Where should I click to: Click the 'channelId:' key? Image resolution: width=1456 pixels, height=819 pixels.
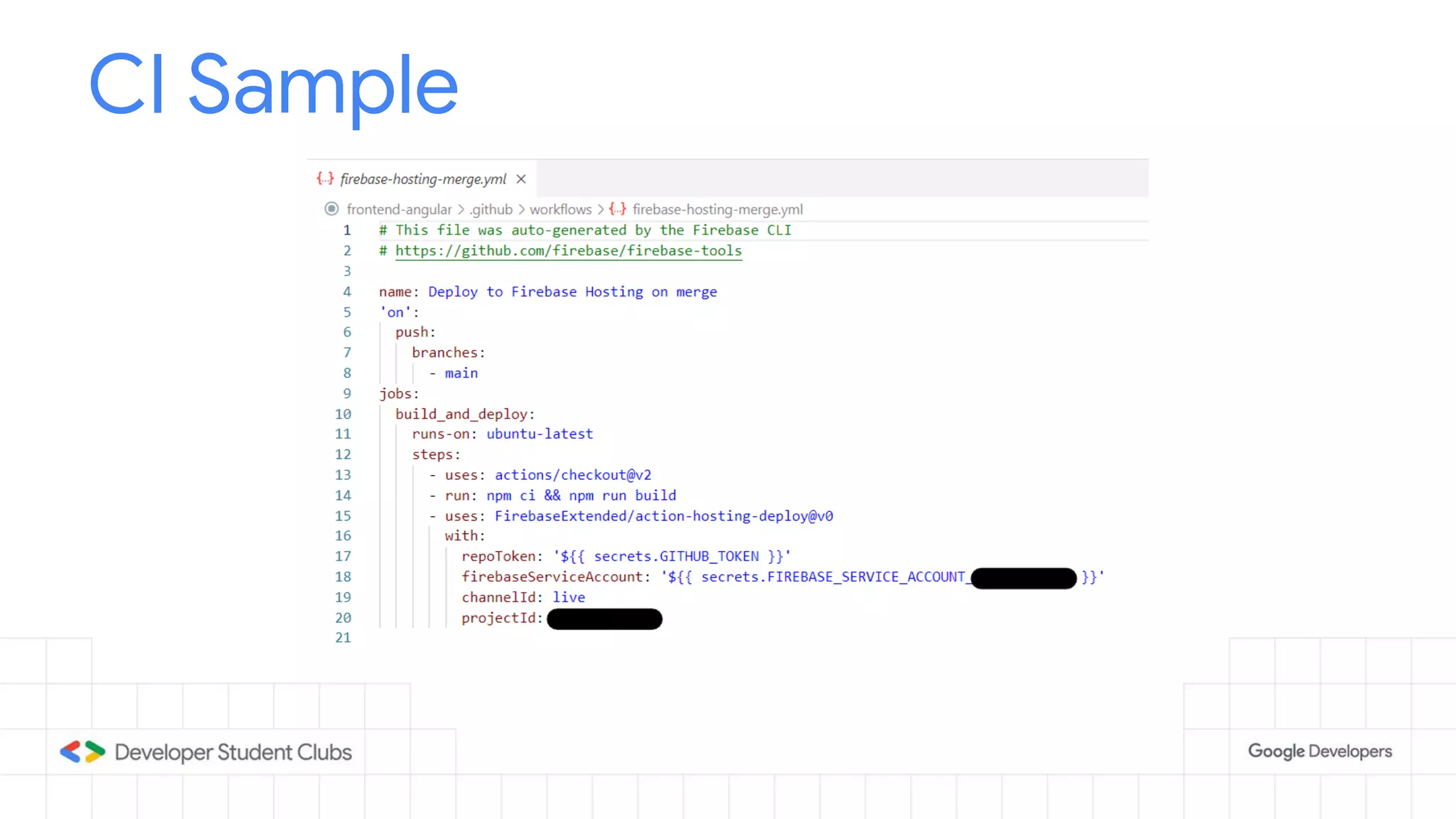pos(503,598)
